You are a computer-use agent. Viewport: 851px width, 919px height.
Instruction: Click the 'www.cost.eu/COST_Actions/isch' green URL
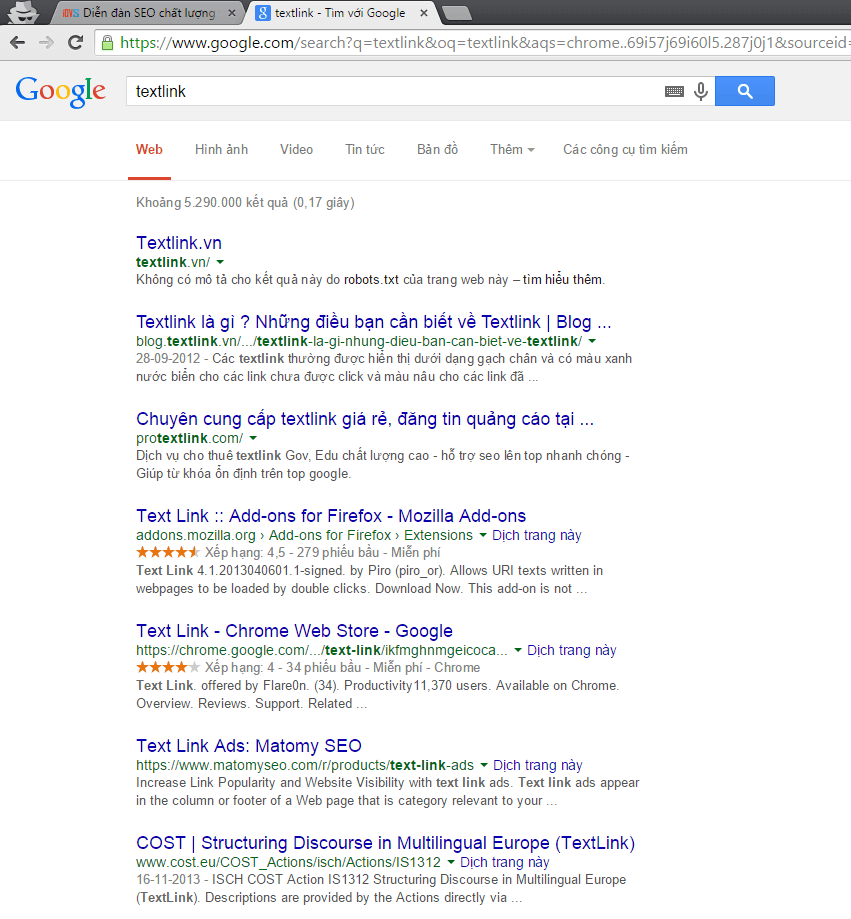tap(288, 862)
